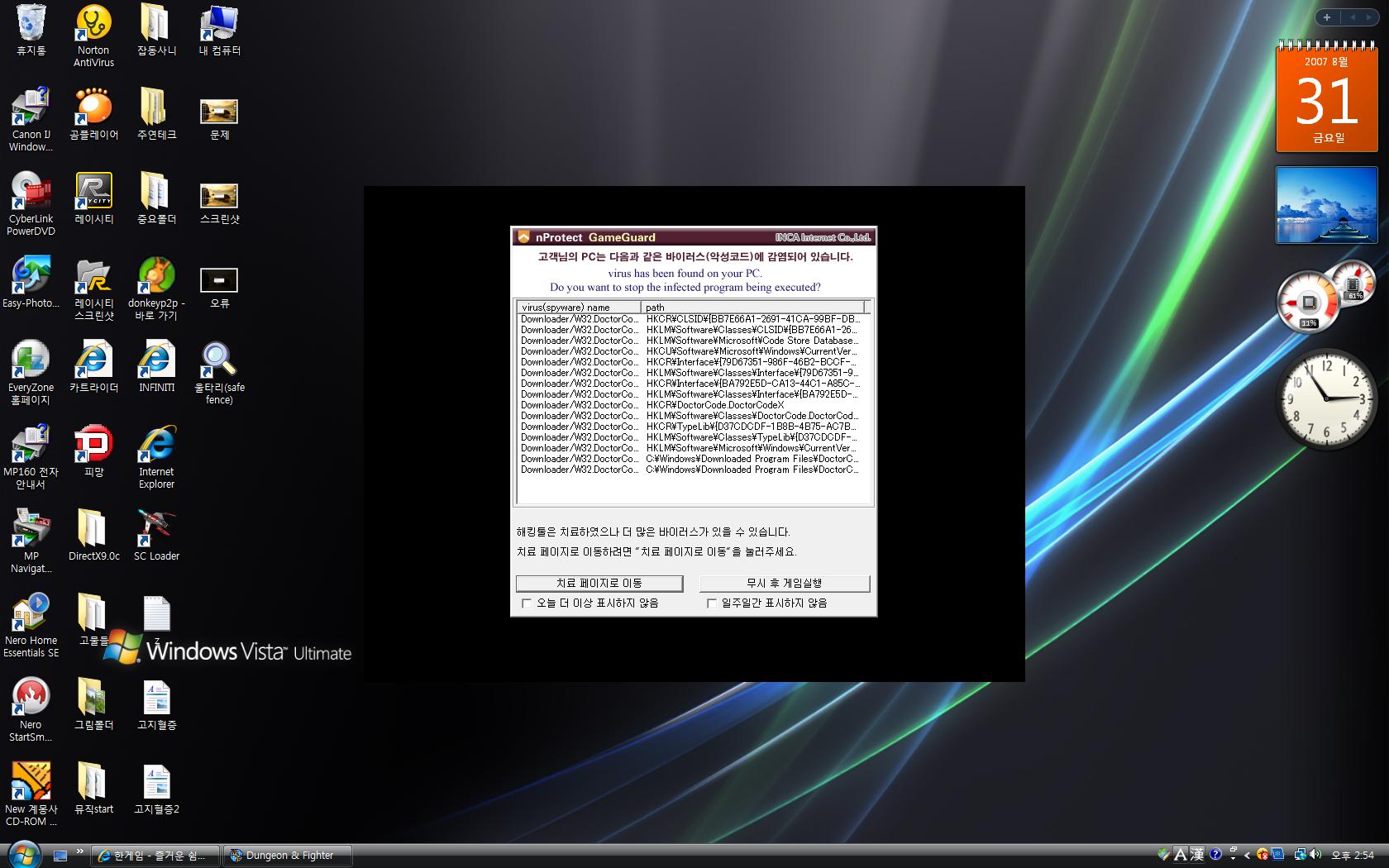This screenshot has height=868, width=1389.
Task: Click the virus(spyware) name column header
Action: 579,307
